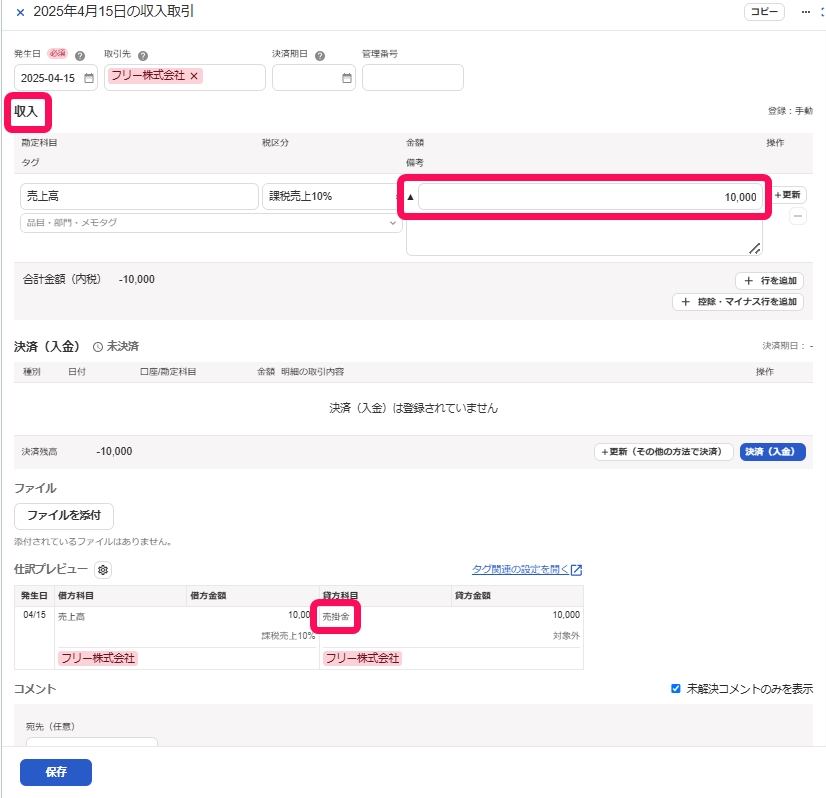Grab the resize handle of remarks box

(754, 249)
